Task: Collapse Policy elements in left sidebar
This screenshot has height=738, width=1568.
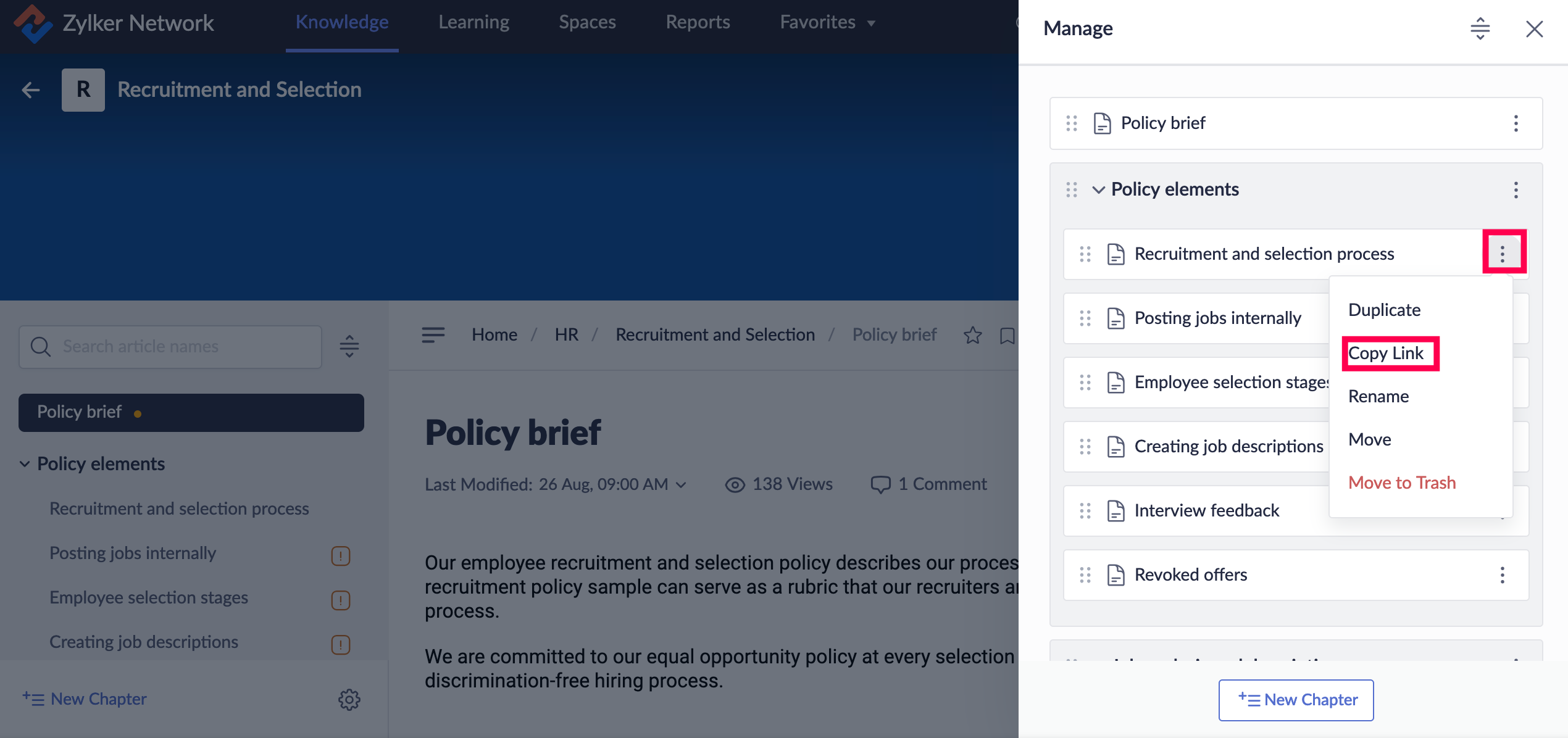Action: (x=25, y=464)
